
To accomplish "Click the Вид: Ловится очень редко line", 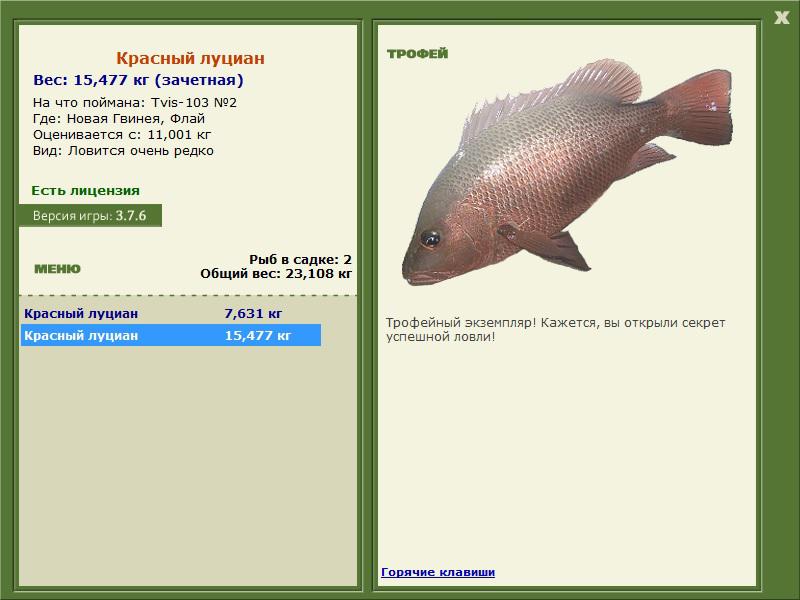I will point(123,151).
